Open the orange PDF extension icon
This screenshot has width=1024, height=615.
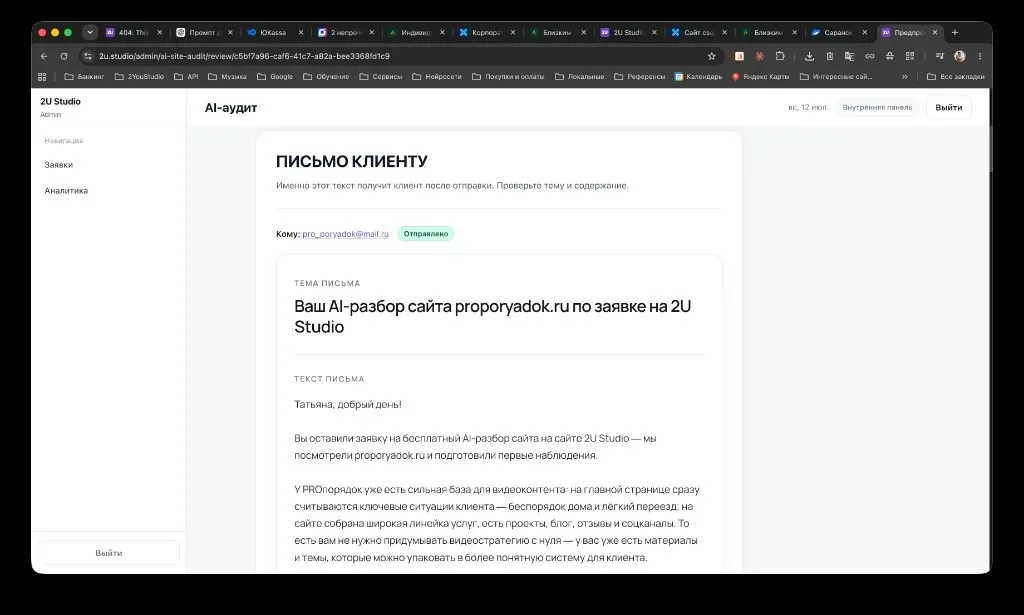[x=739, y=56]
